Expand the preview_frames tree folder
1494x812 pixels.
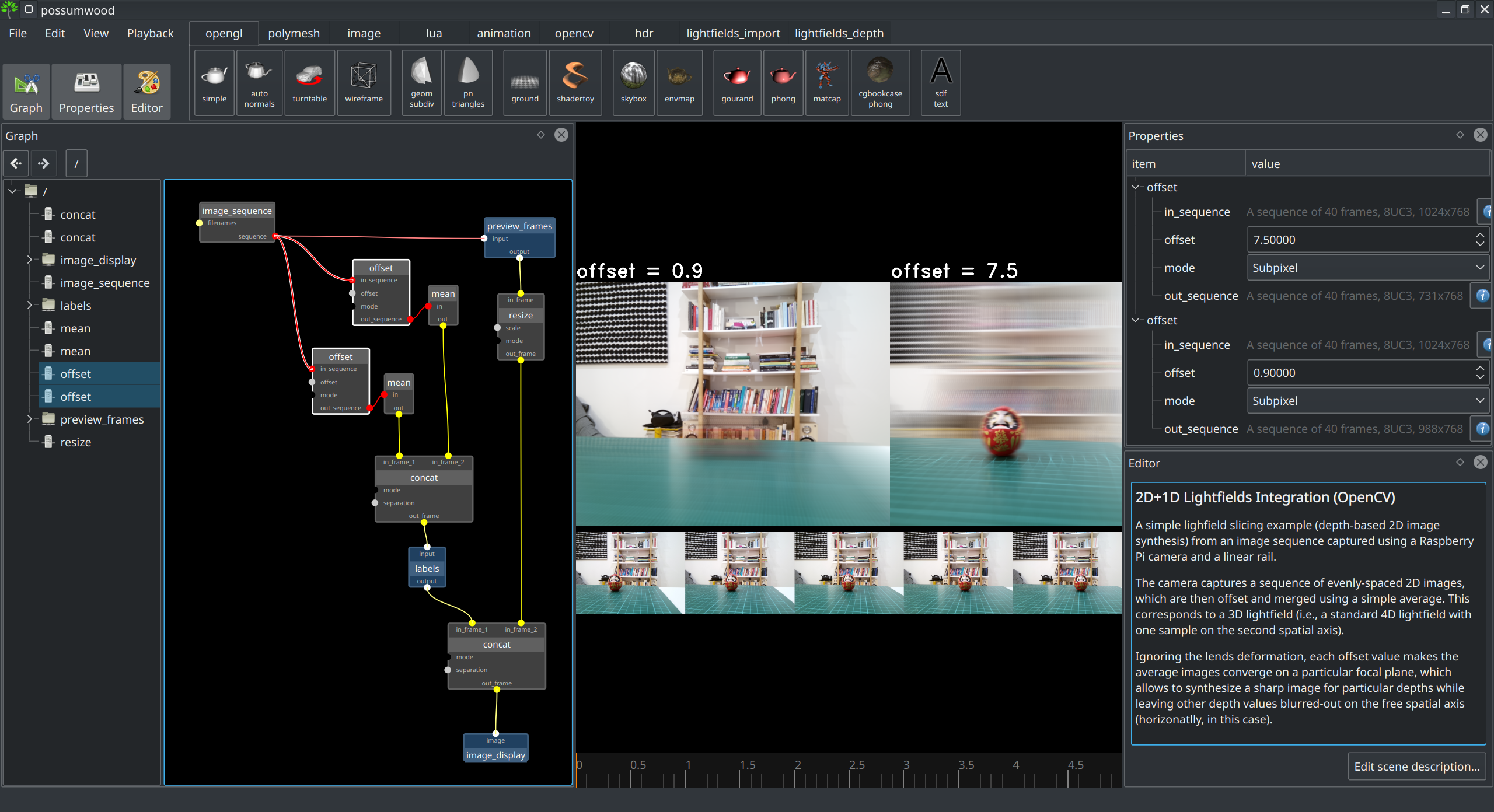(x=29, y=419)
